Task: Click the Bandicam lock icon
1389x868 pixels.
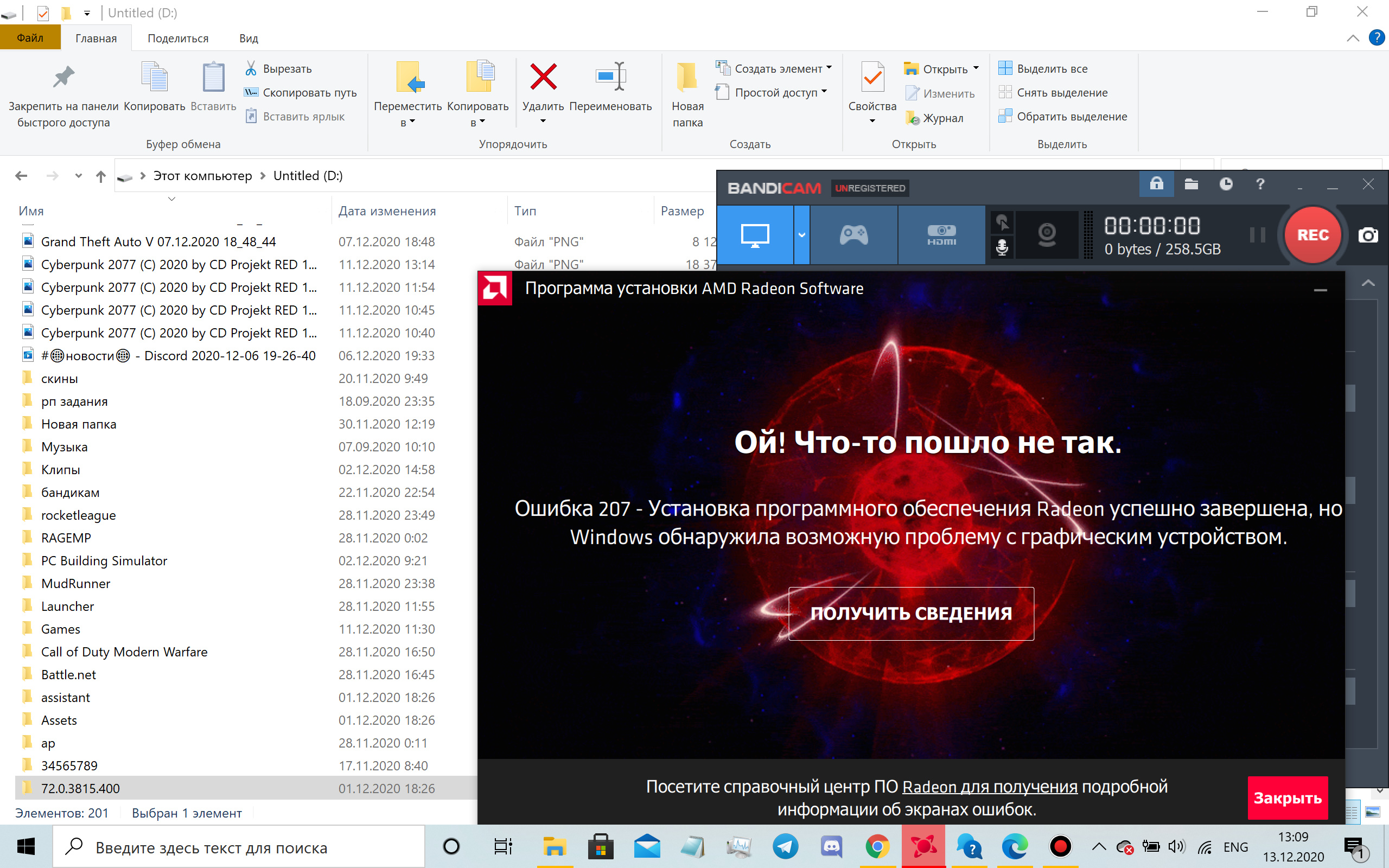Action: pyautogui.click(x=1156, y=184)
